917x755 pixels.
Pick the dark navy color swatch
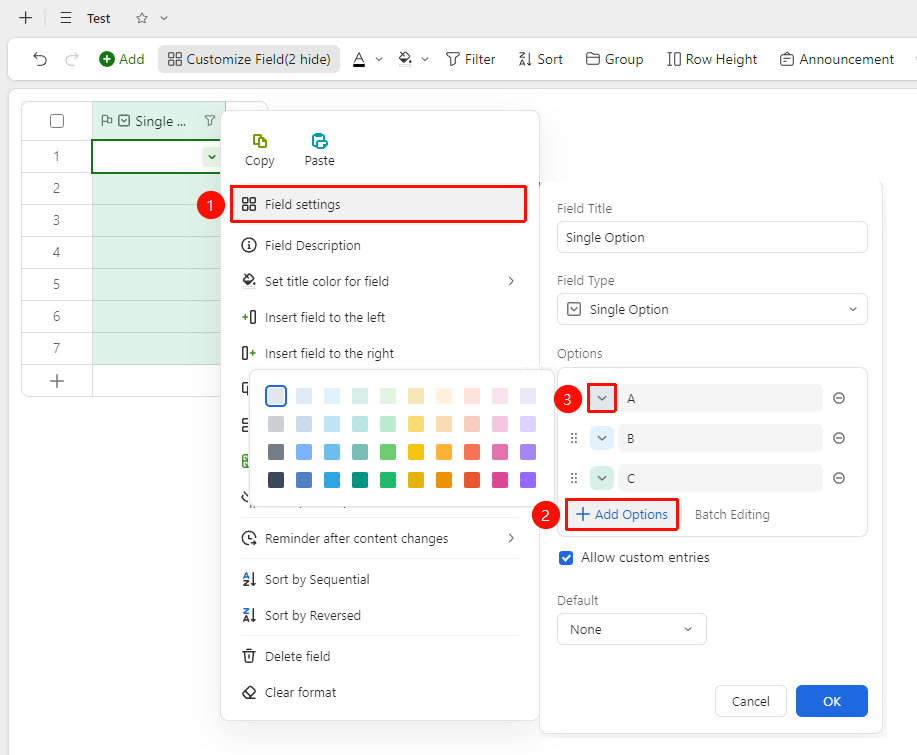(276, 480)
